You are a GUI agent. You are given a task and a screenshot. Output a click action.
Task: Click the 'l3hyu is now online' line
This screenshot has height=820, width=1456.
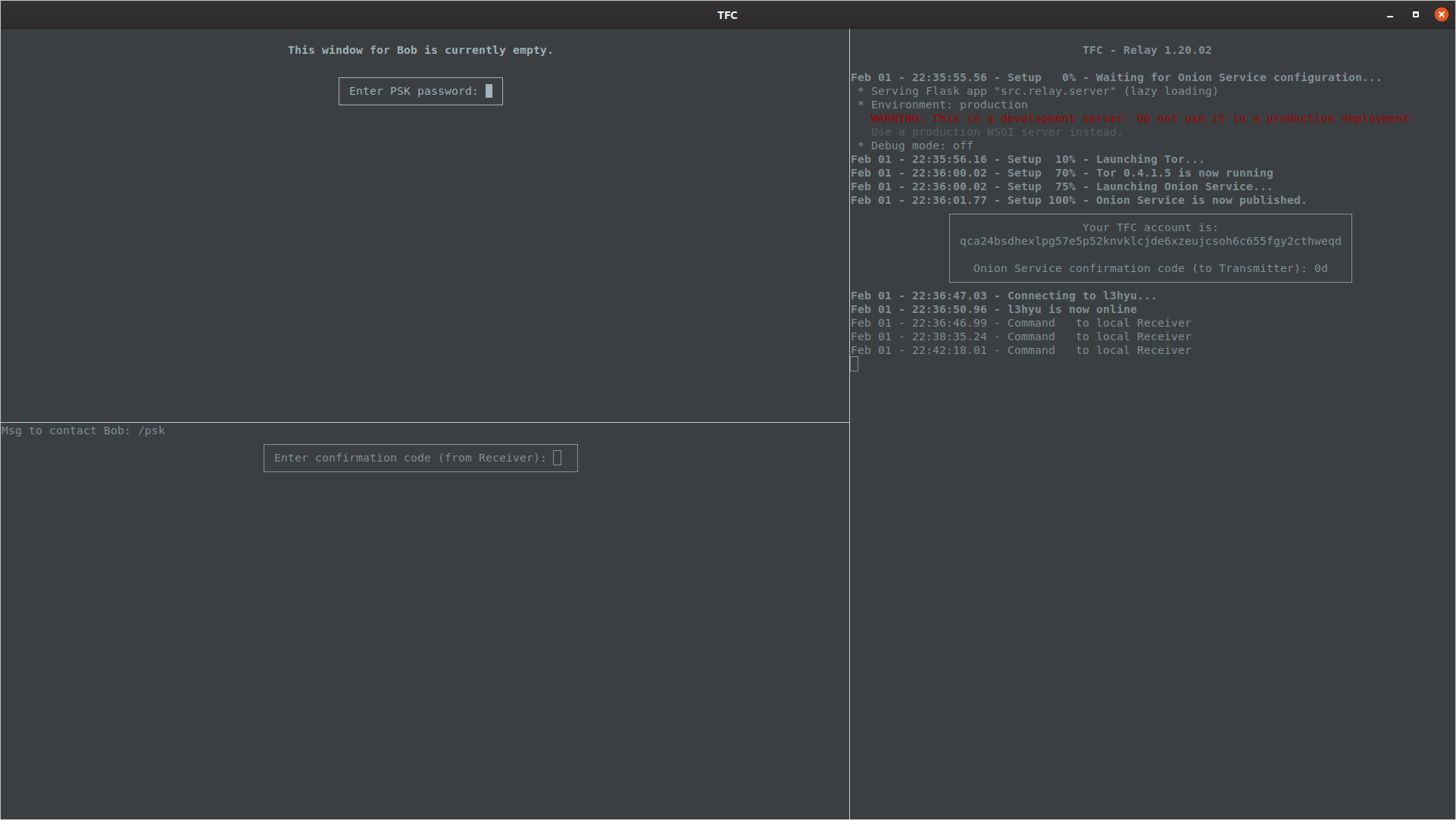(x=993, y=310)
